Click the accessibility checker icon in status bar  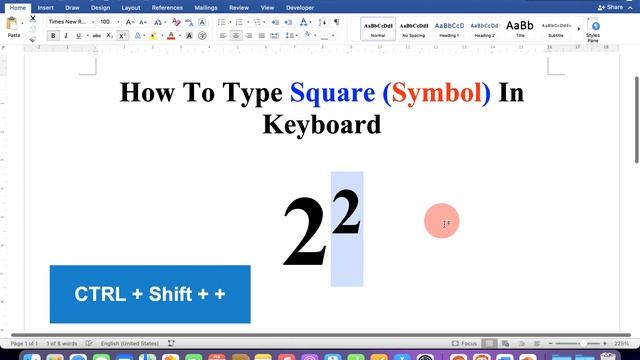[x=171, y=344]
